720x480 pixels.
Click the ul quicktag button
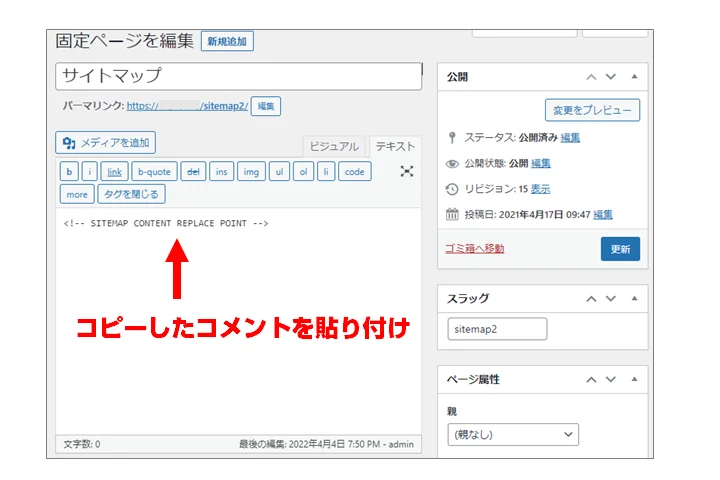click(x=279, y=172)
